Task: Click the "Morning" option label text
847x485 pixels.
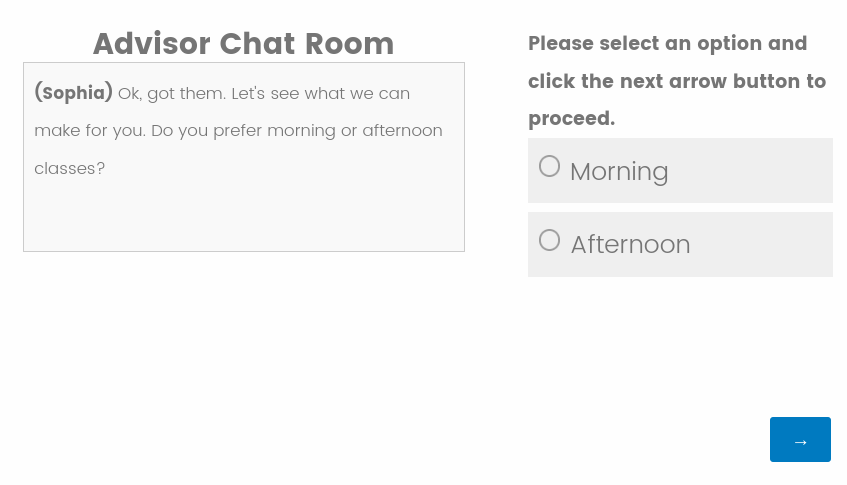Action: [619, 171]
